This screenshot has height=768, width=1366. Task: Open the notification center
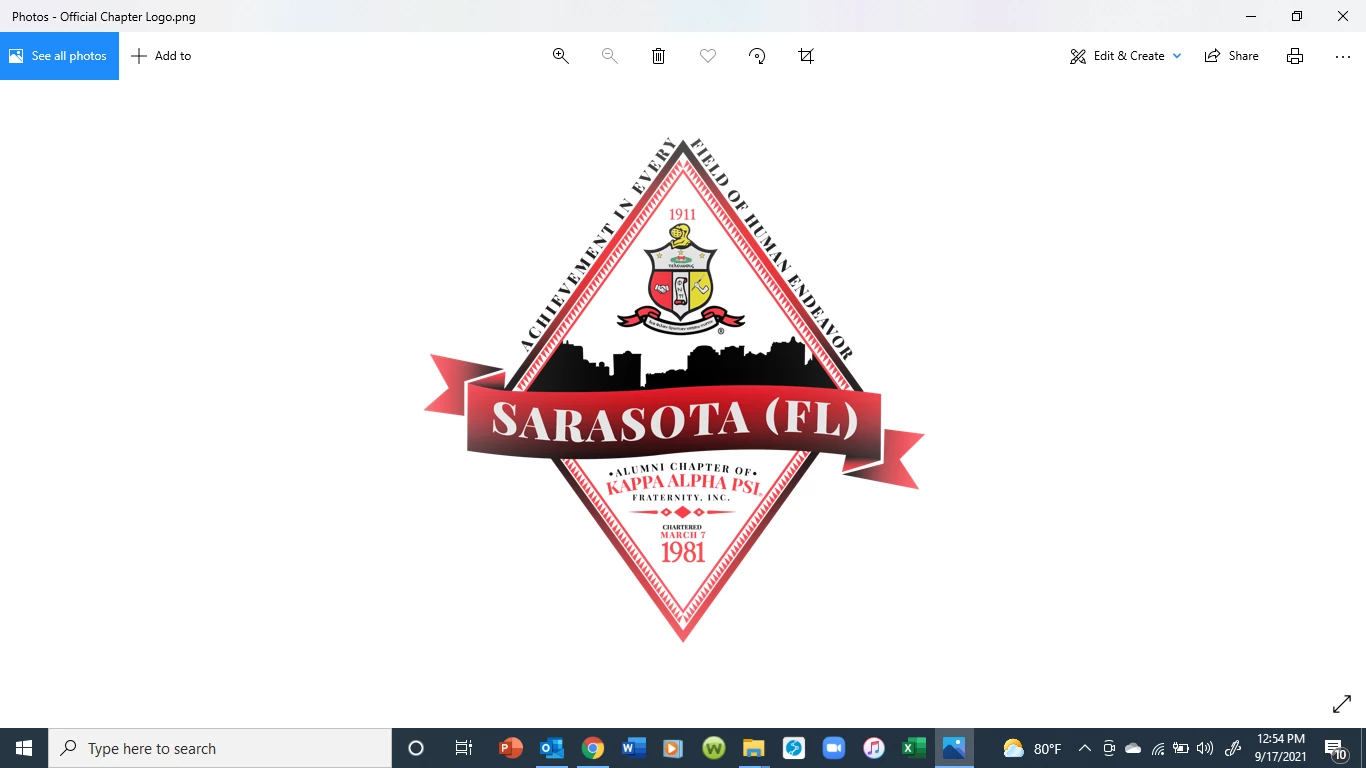tap(1337, 748)
